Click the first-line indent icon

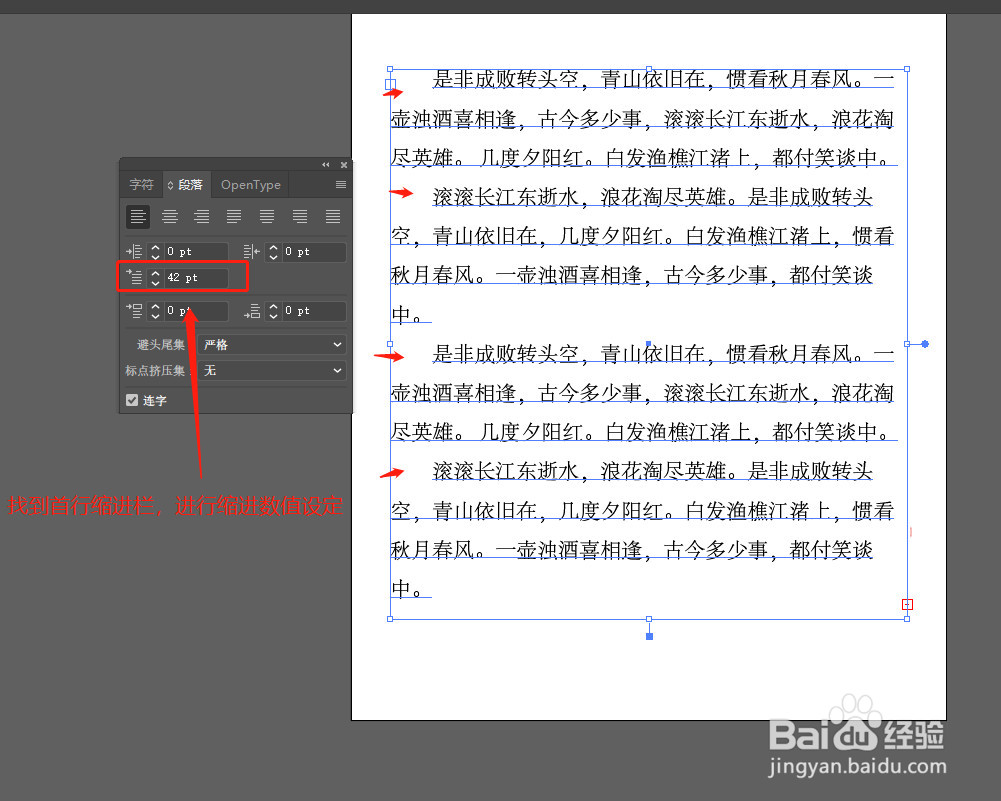(134, 277)
